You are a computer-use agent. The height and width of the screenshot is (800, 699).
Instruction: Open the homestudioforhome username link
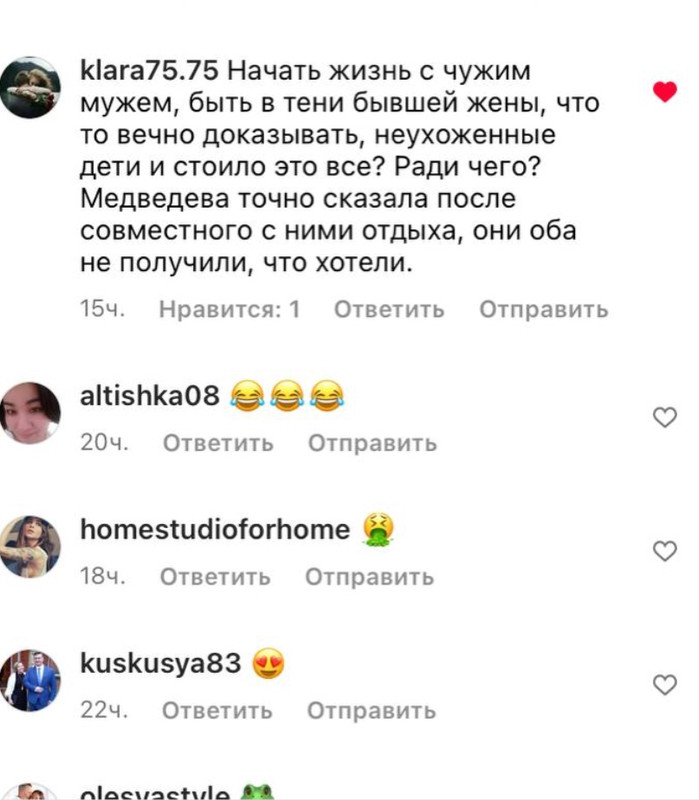[x=215, y=529]
